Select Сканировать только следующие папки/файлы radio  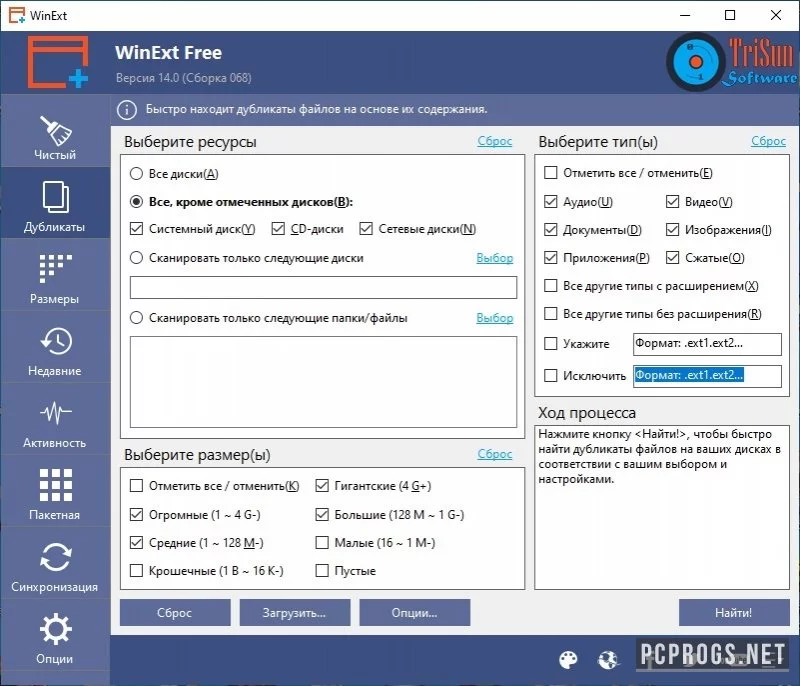[136, 318]
